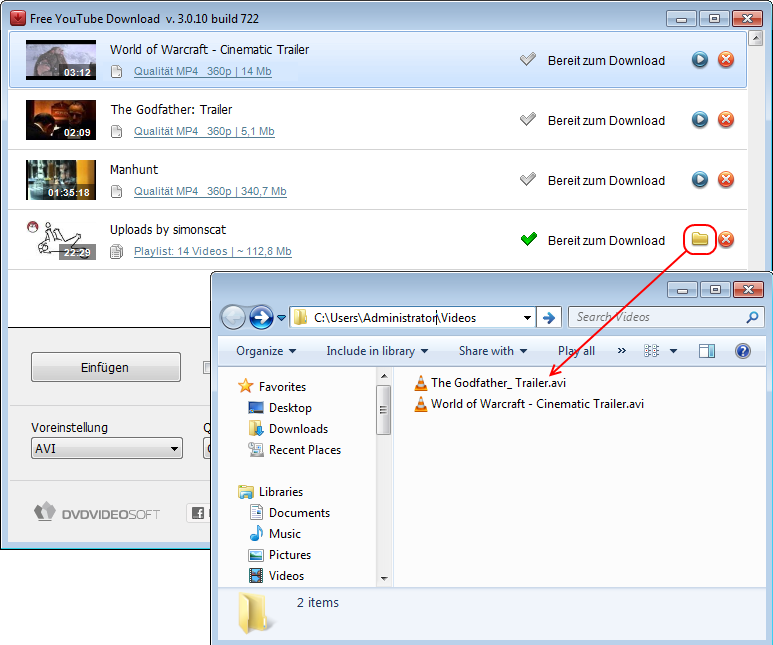773x645 pixels.
Task: Open Include in library menu
Action: click(377, 351)
